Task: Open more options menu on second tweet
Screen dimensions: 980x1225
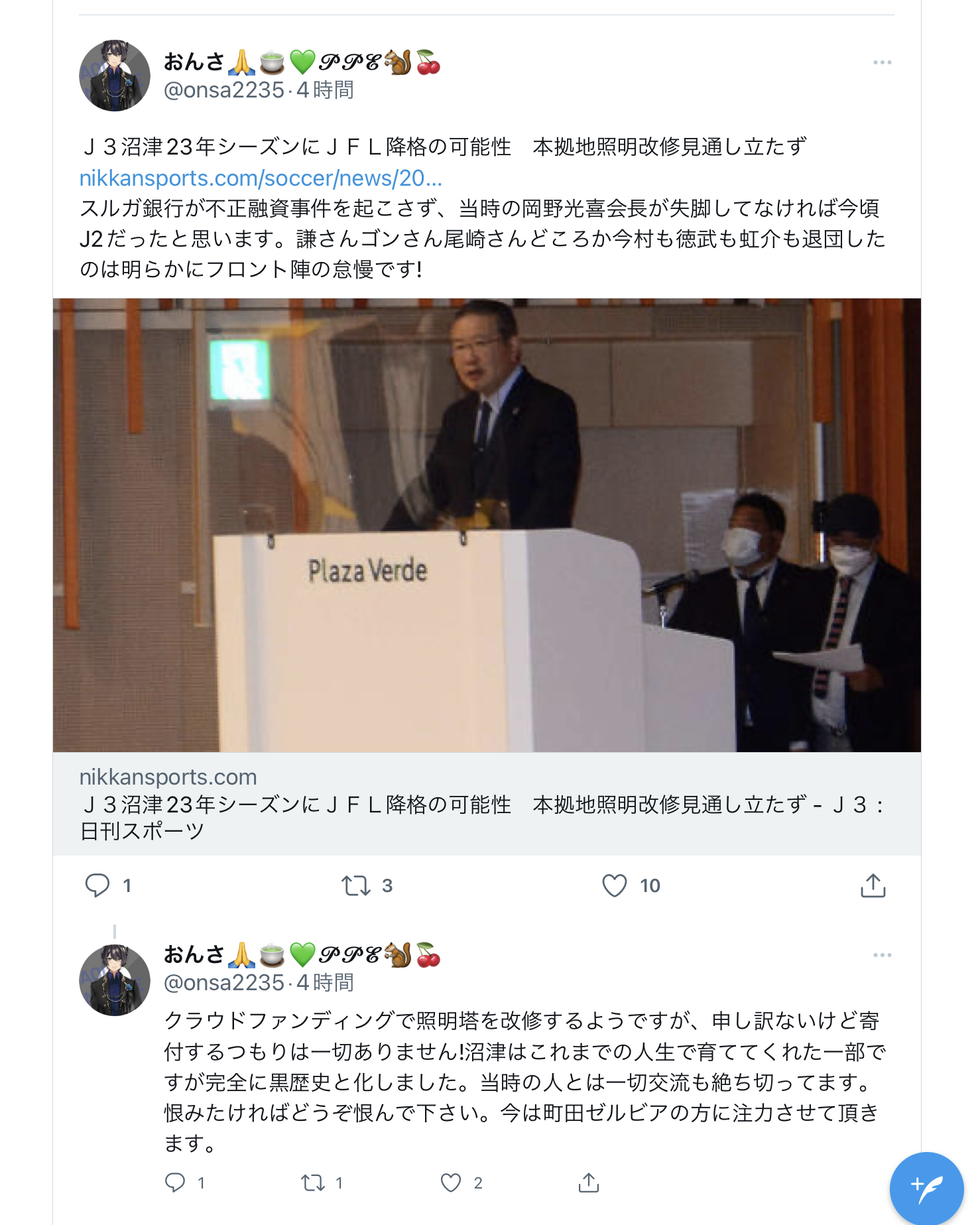Action: click(x=882, y=955)
